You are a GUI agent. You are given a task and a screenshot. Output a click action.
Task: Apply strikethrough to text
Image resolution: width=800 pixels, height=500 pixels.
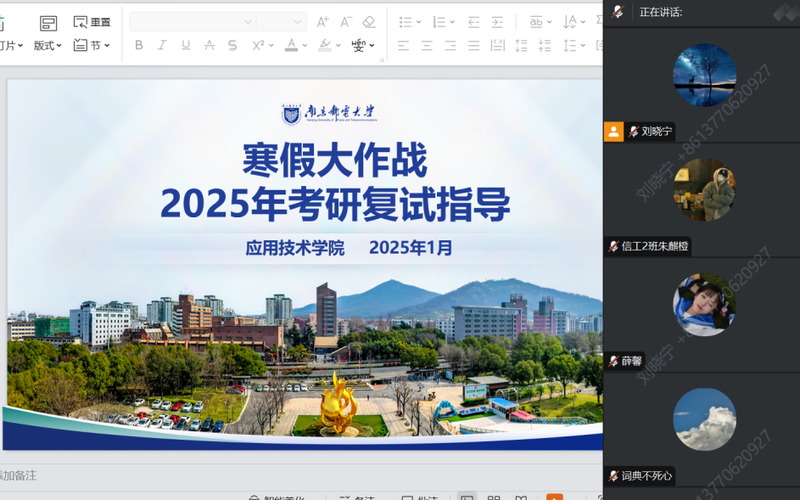(x=209, y=45)
